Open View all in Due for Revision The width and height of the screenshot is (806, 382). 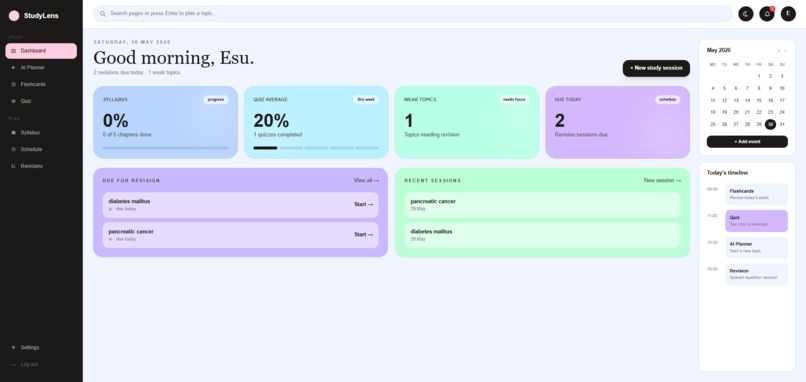[x=366, y=180]
